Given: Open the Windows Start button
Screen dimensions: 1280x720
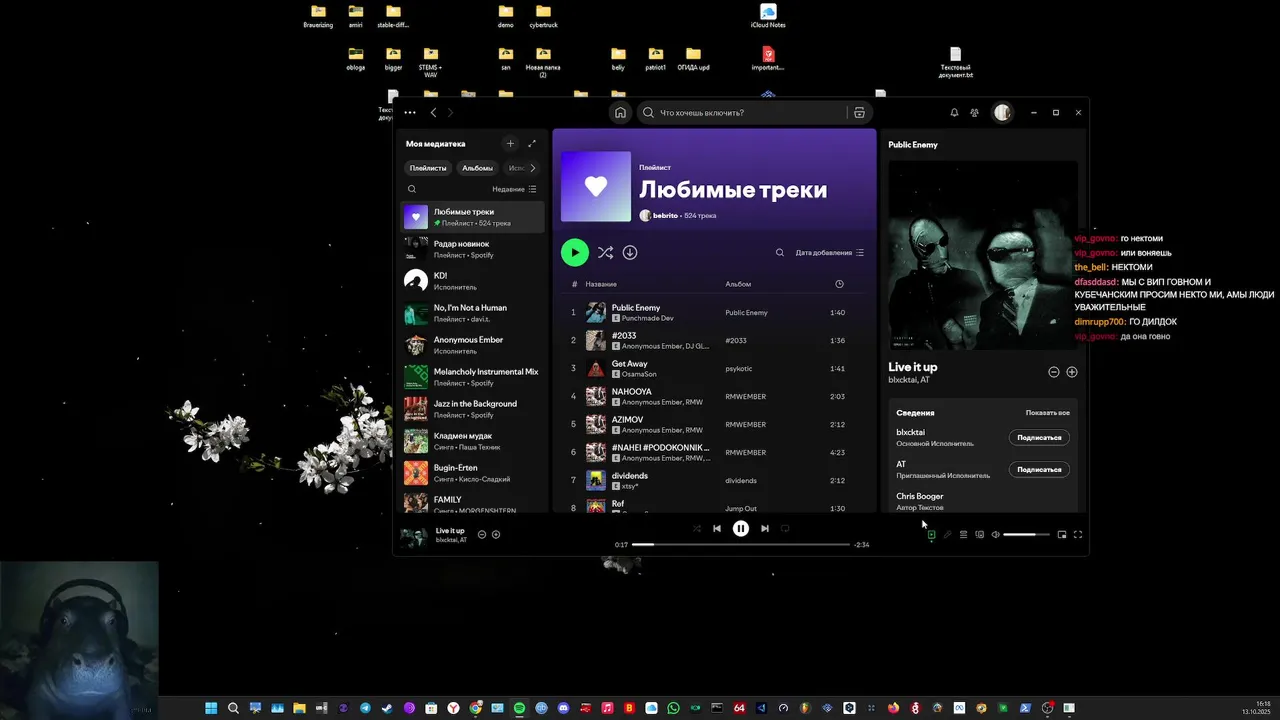Looking at the screenshot, I should click(211, 708).
